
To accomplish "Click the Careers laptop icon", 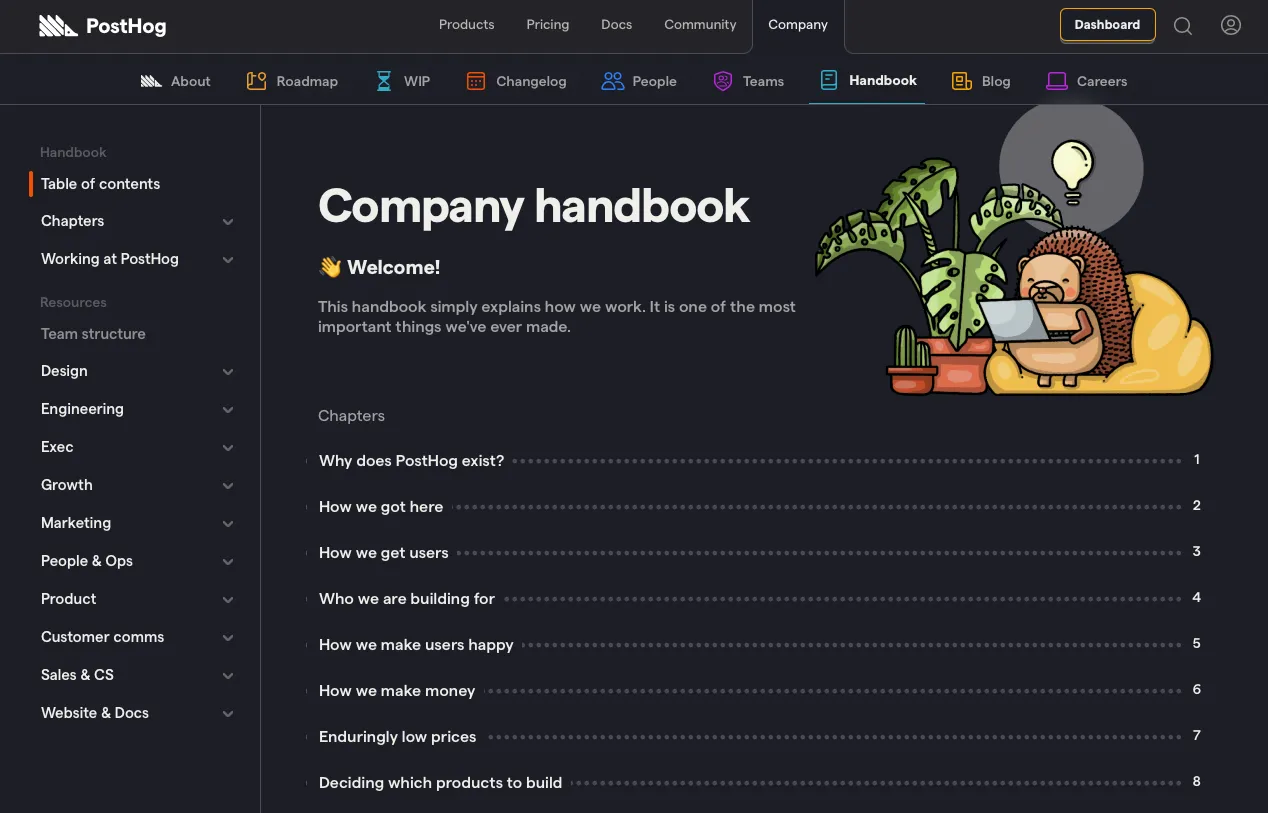I will click(x=1056, y=81).
